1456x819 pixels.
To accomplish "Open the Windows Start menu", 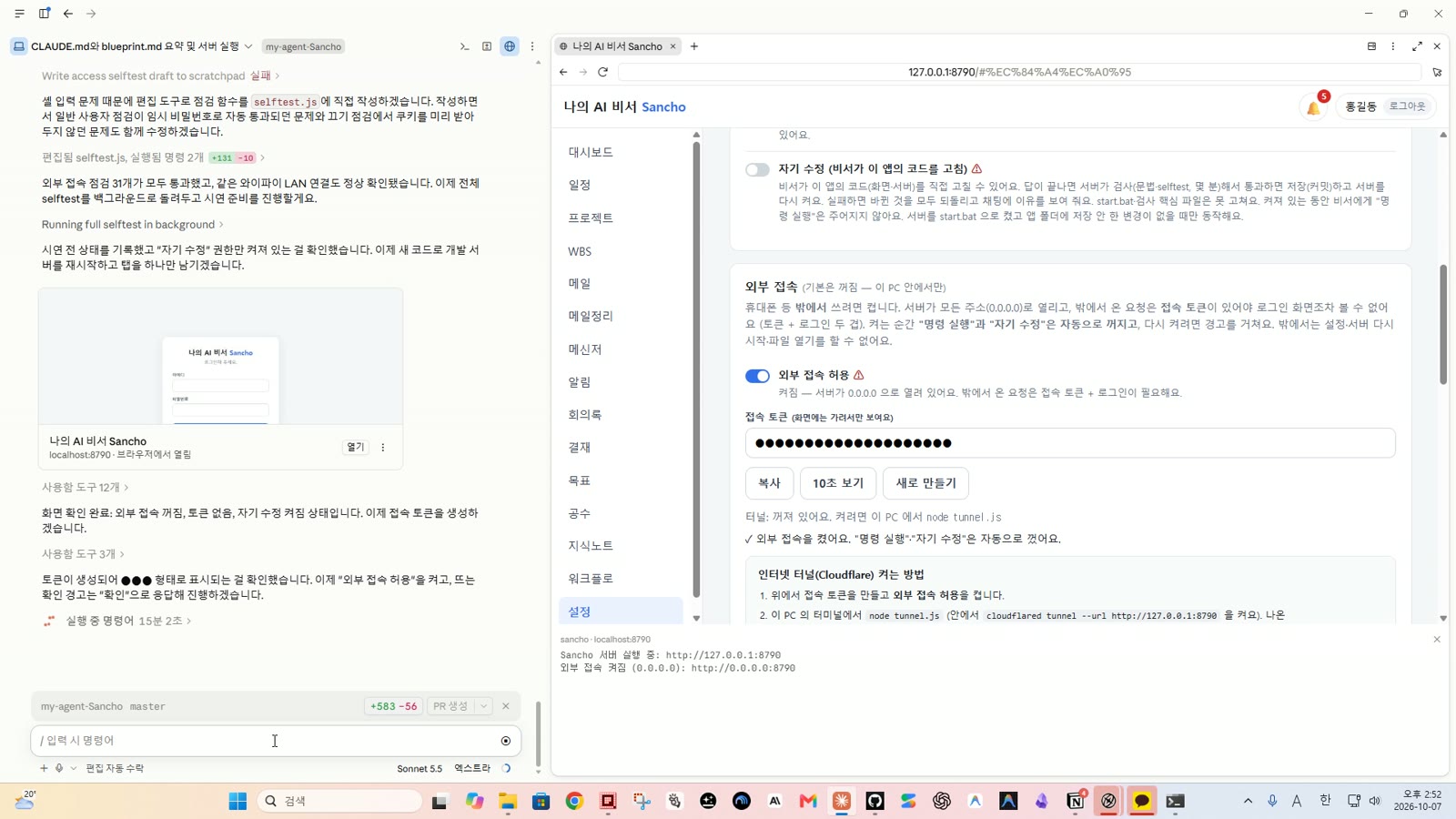I will pyautogui.click(x=238, y=801).
